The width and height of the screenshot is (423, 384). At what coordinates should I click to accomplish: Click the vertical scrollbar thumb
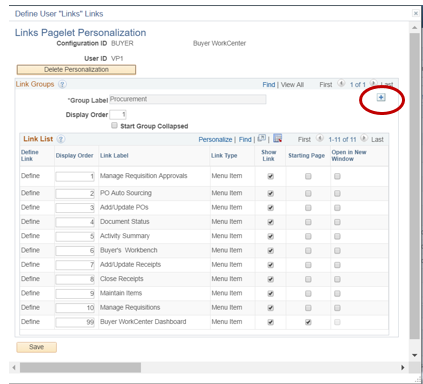point(415,186)
